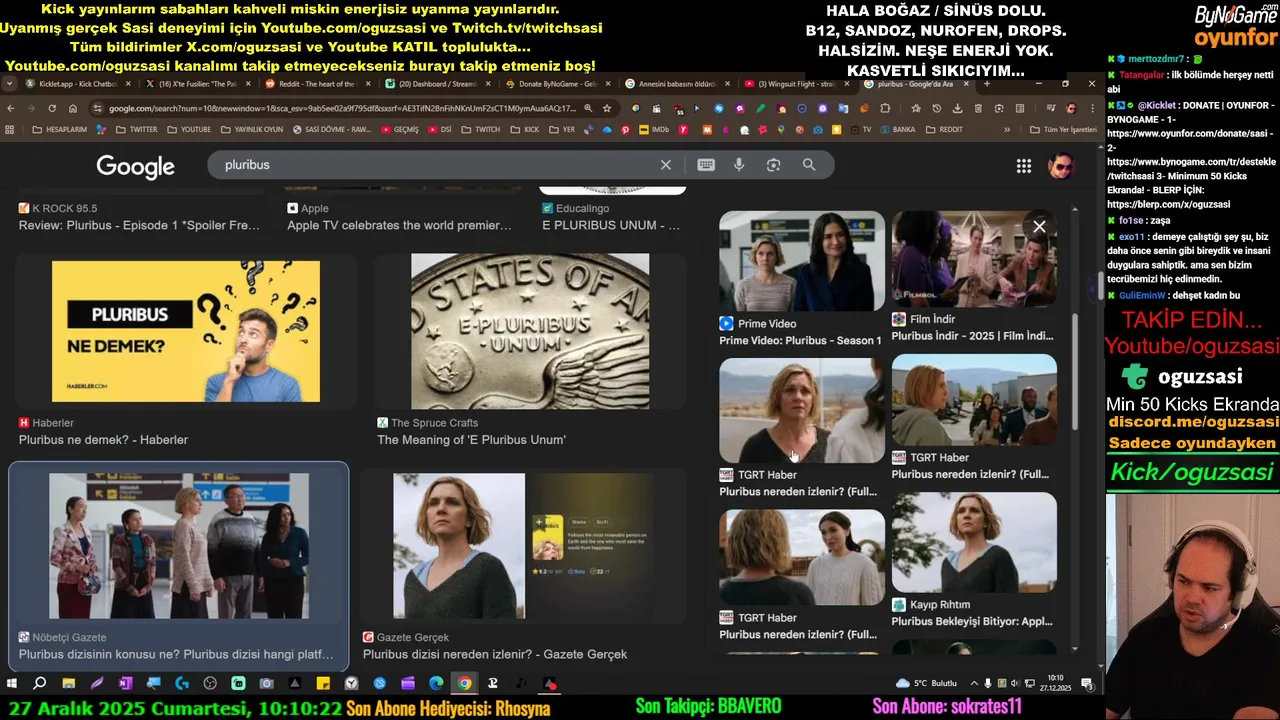This screenshot has width=1280, height=720.
Task: Open E Pluribus Unum coin image
Action: coord(530,331)
